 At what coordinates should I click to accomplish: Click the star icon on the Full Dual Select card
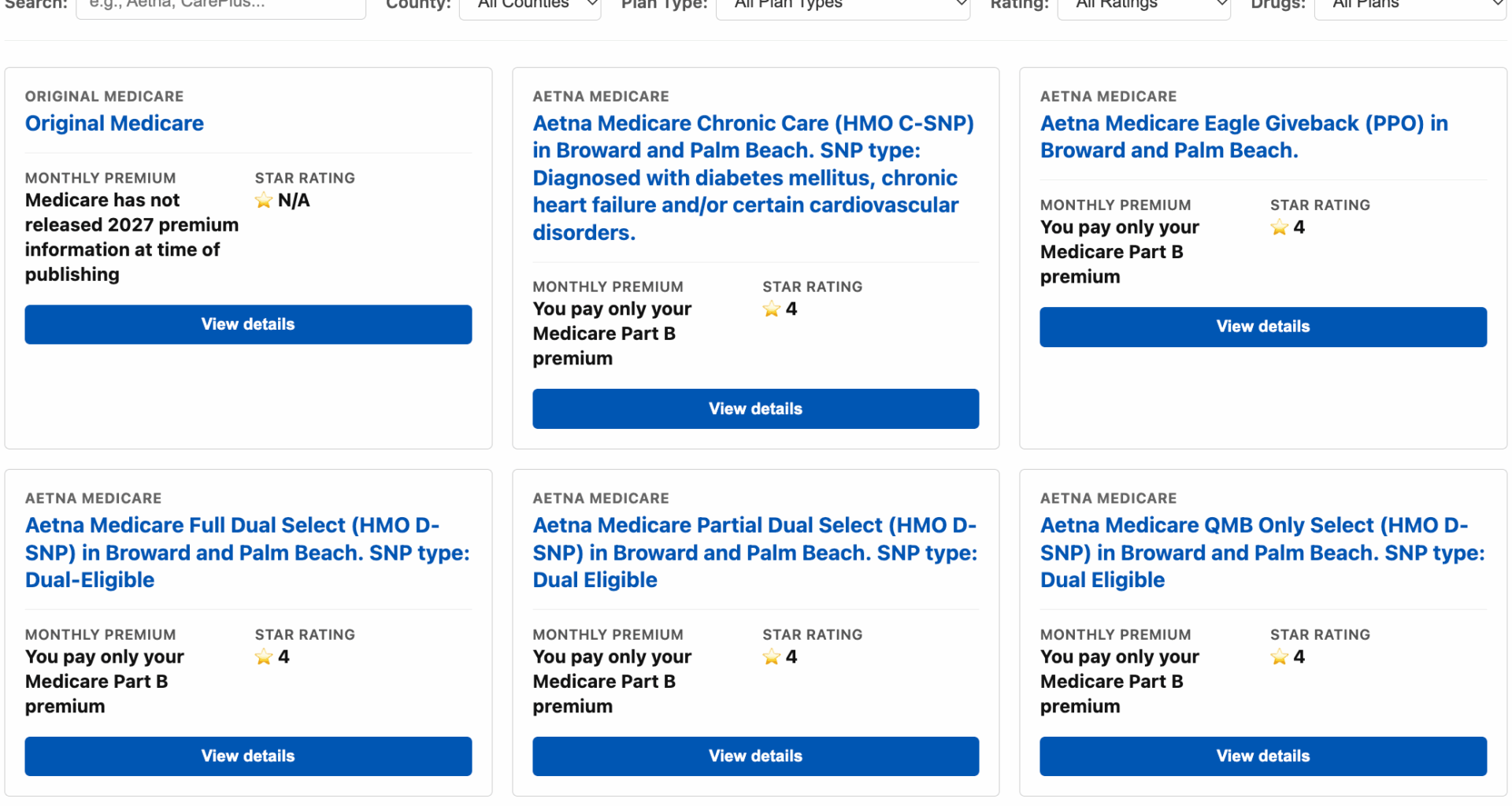264,657
